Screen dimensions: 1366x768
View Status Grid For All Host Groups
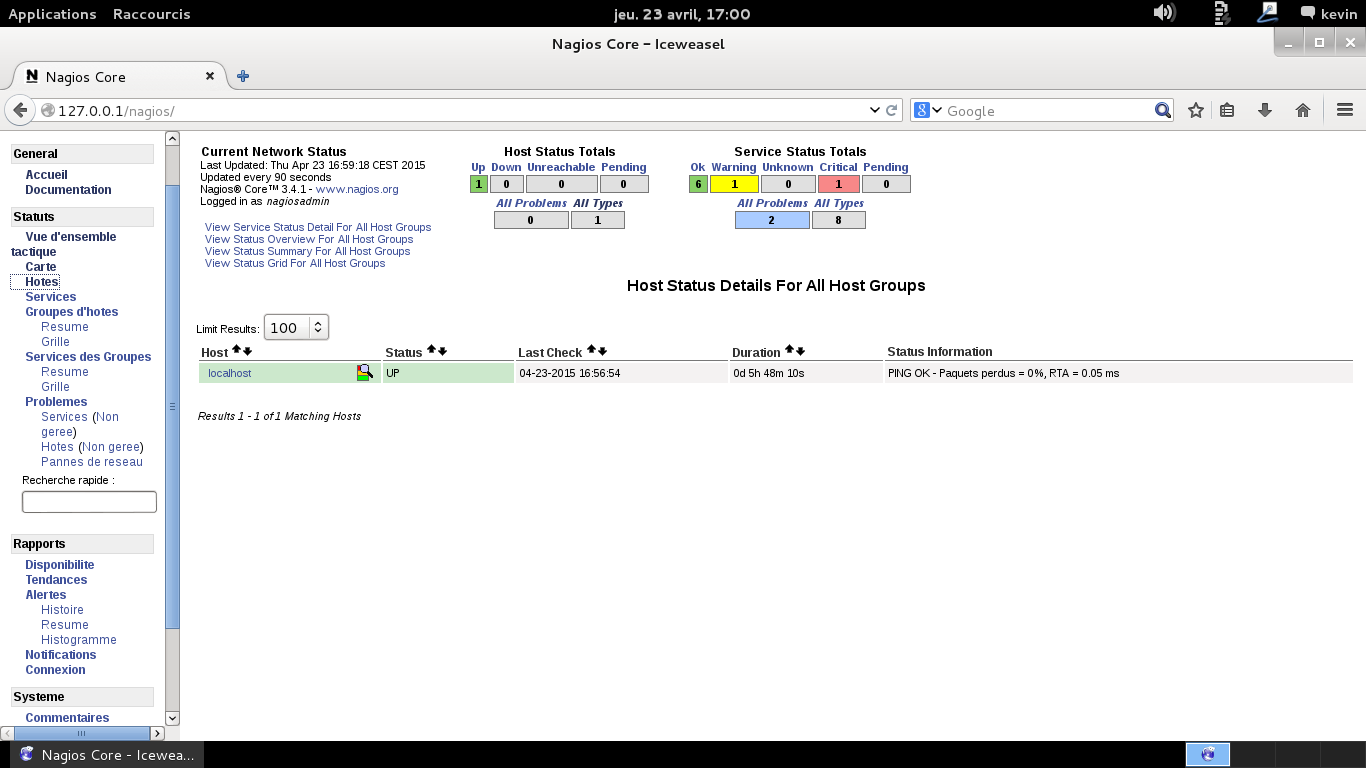point(295,263)
